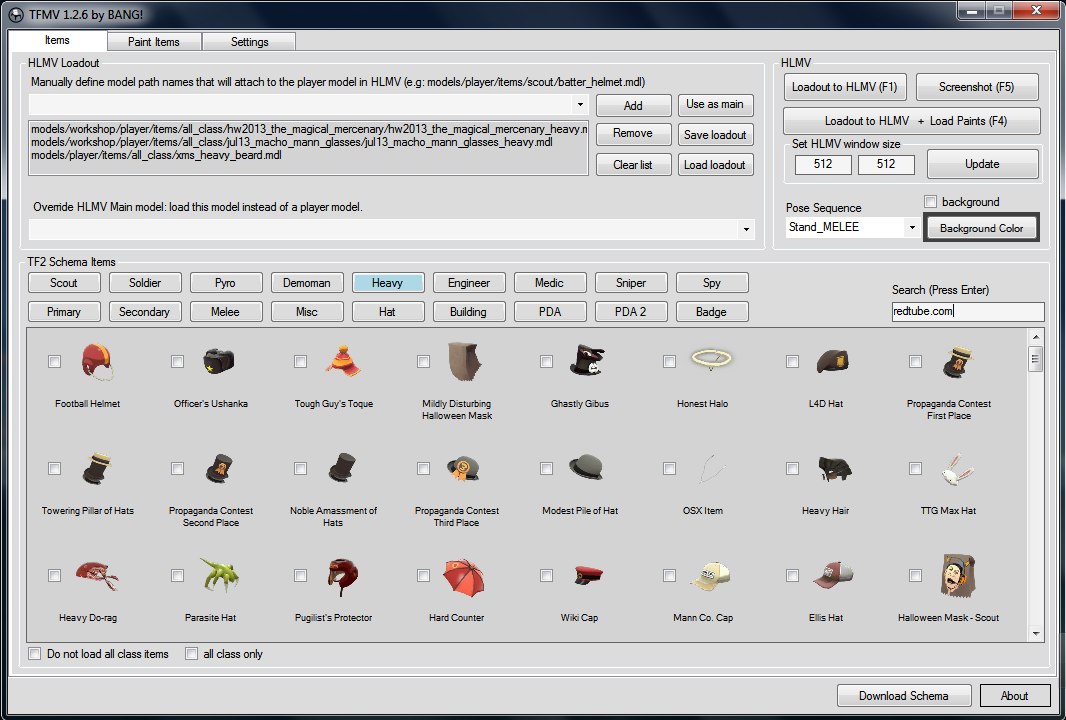This screenshot has height=720, width=1066.
Task: Click the Screenshot (F5) button
Action: (977, 87)
